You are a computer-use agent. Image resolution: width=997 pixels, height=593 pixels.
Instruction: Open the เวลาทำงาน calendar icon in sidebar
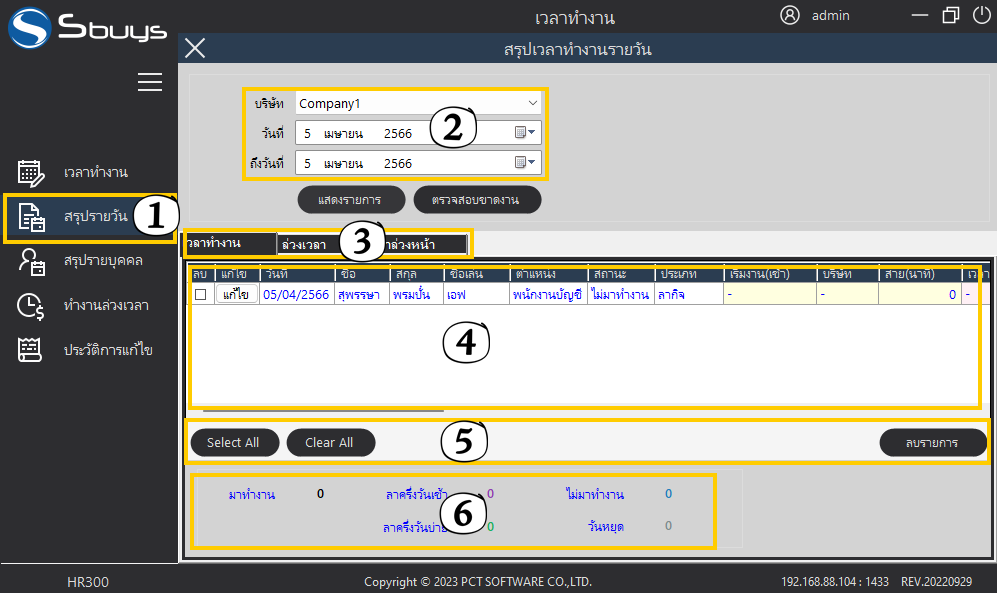(31, 173)
